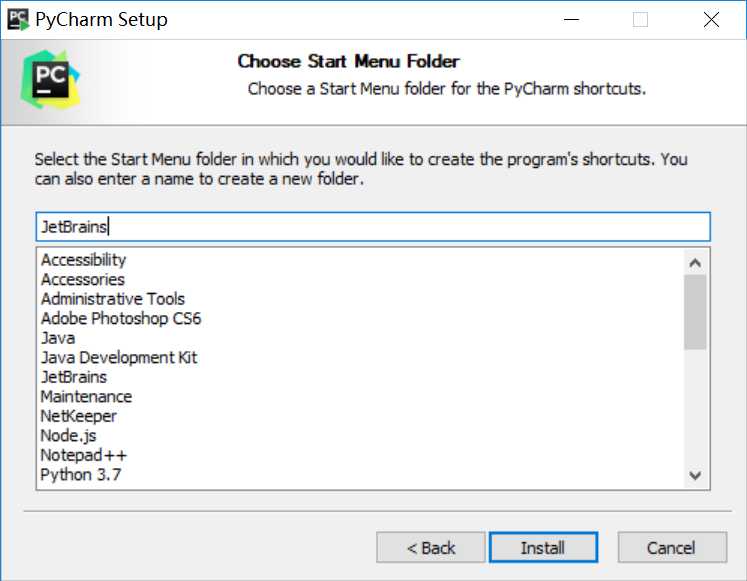Click the folder list scrollbar thumb
This screenshot has height=581, width=747.
[695, 312]
